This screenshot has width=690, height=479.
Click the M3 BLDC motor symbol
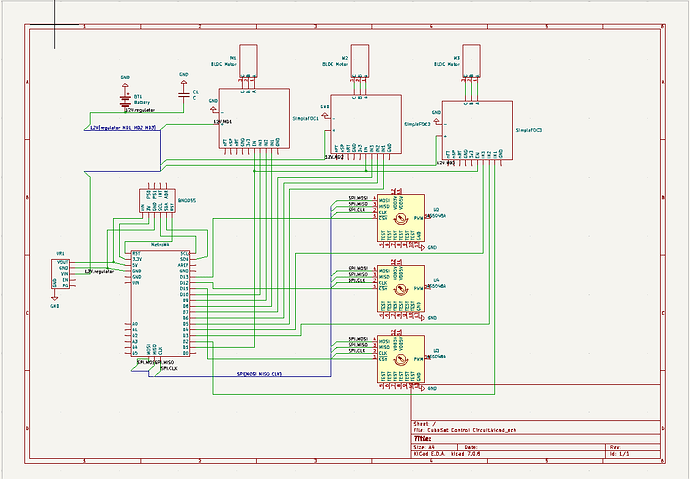[471, 62]
